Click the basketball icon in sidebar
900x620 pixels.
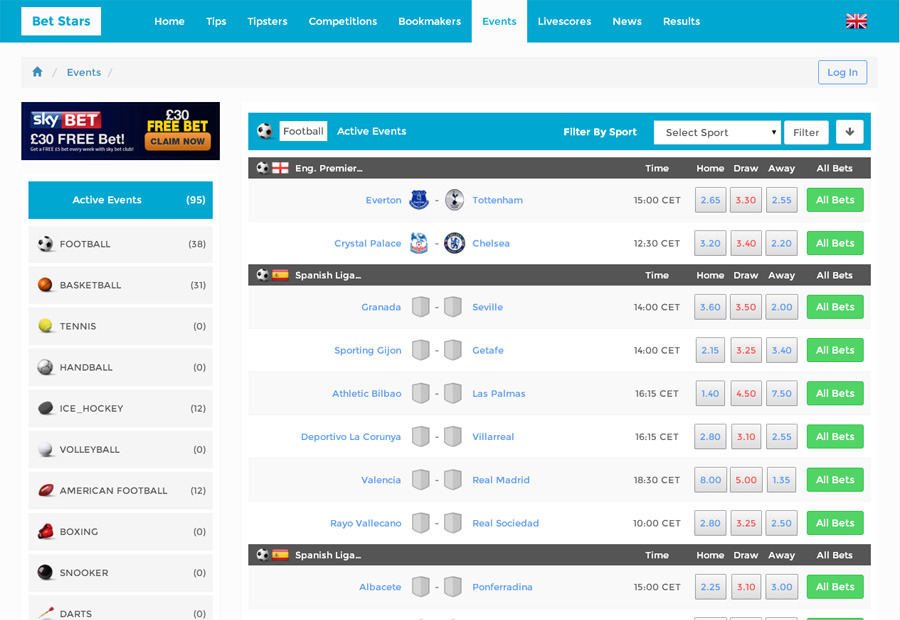pyautogui.click(x=45, y=285)
